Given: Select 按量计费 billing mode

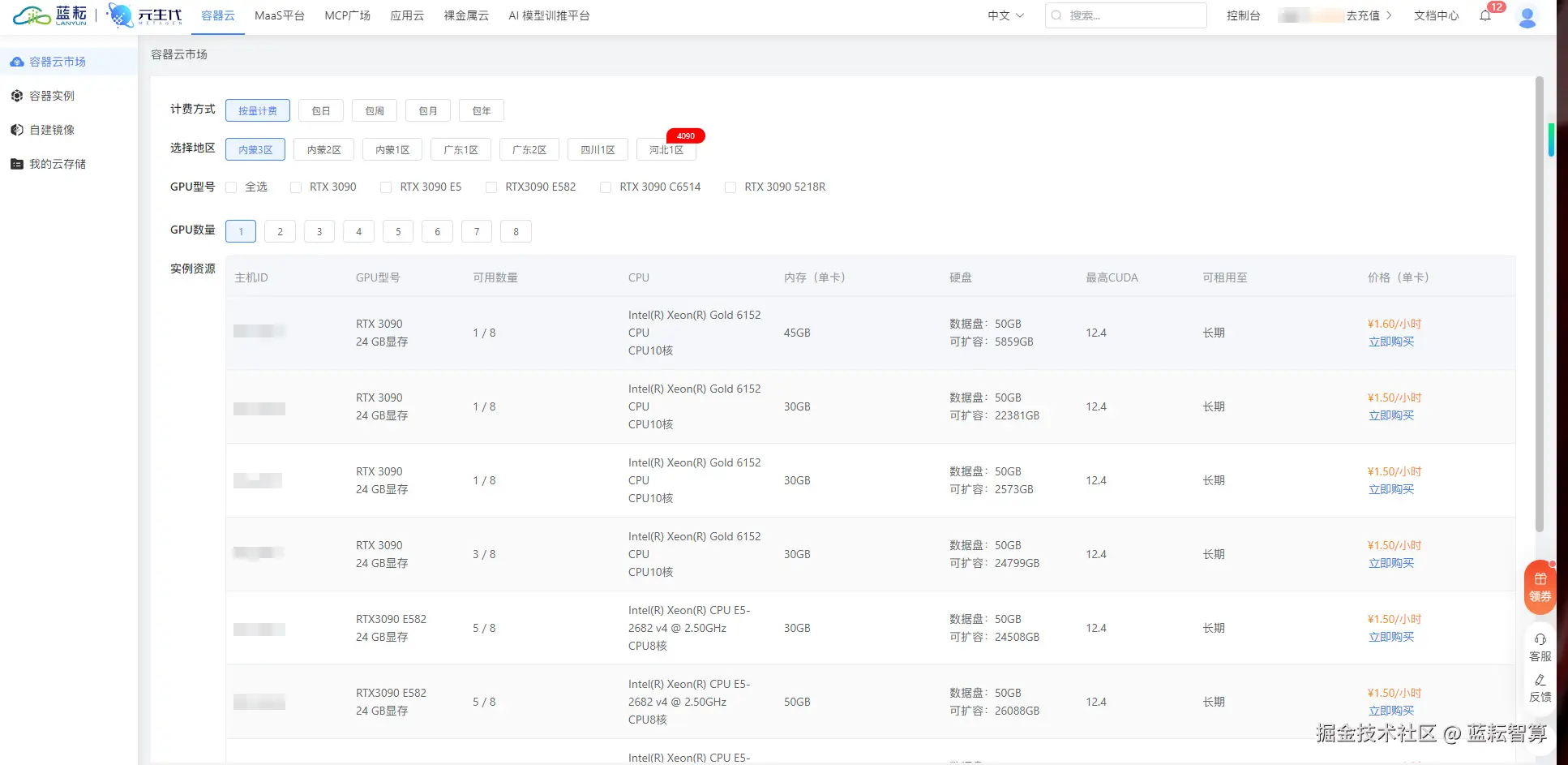Looking at the screenshot, I should point(258,110).
